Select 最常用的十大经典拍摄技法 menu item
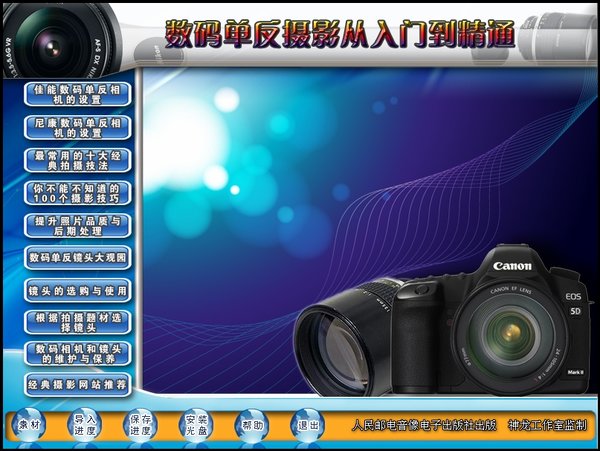 point(78,161)
